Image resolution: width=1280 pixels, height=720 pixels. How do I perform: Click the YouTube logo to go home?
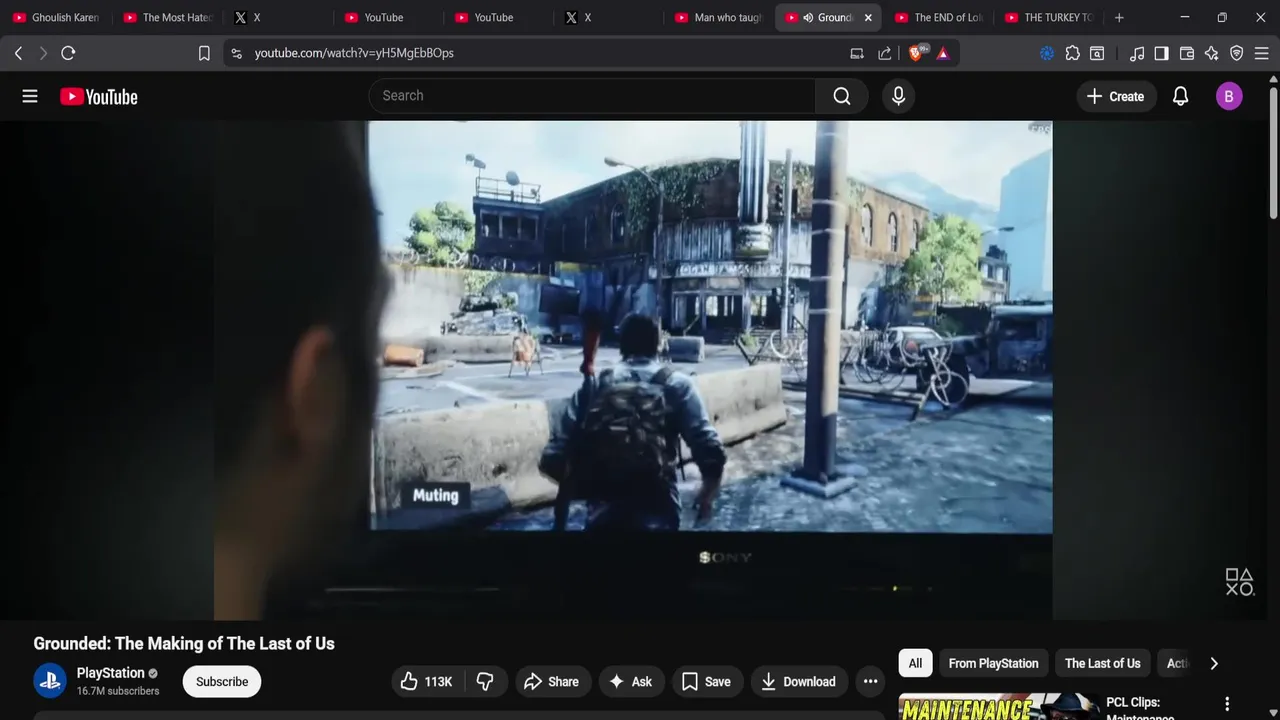(x=99, y=96)
